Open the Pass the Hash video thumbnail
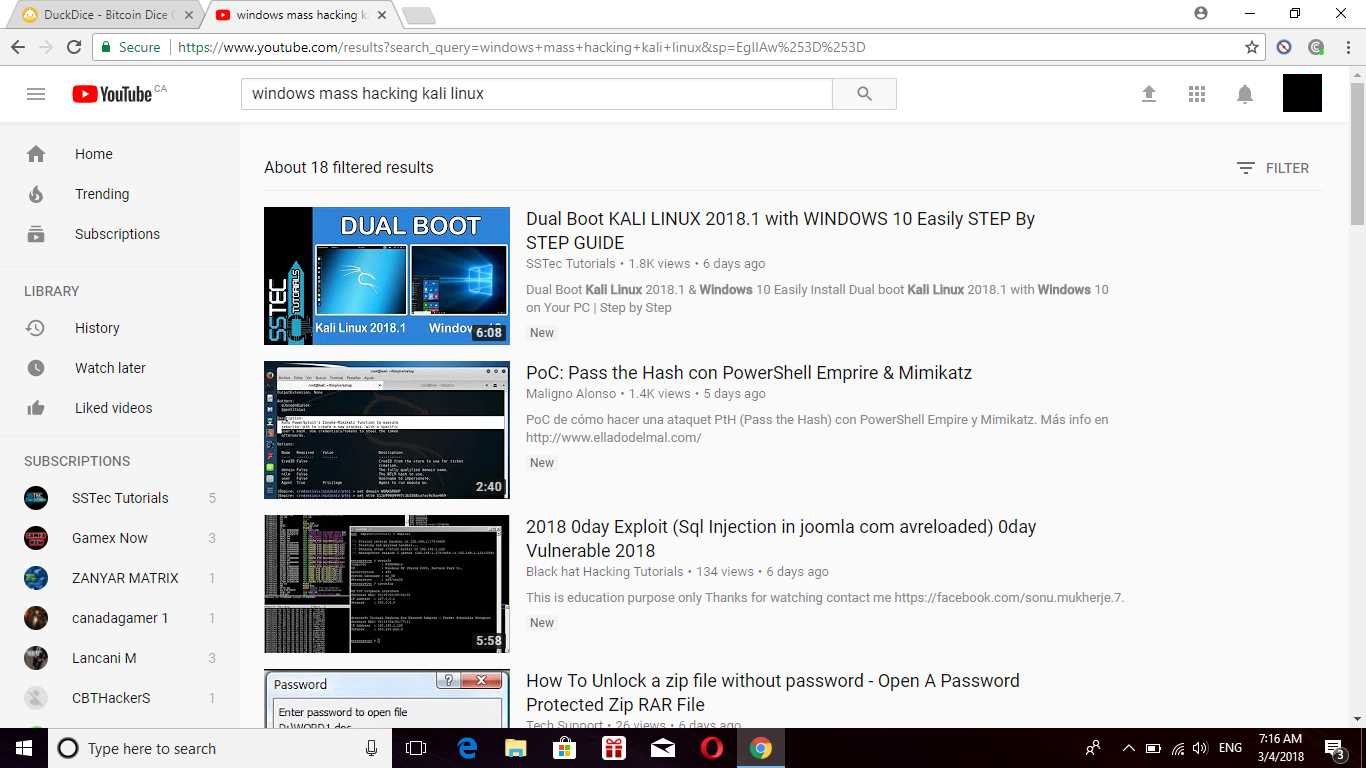1366x768 pixels. point(387,430)
